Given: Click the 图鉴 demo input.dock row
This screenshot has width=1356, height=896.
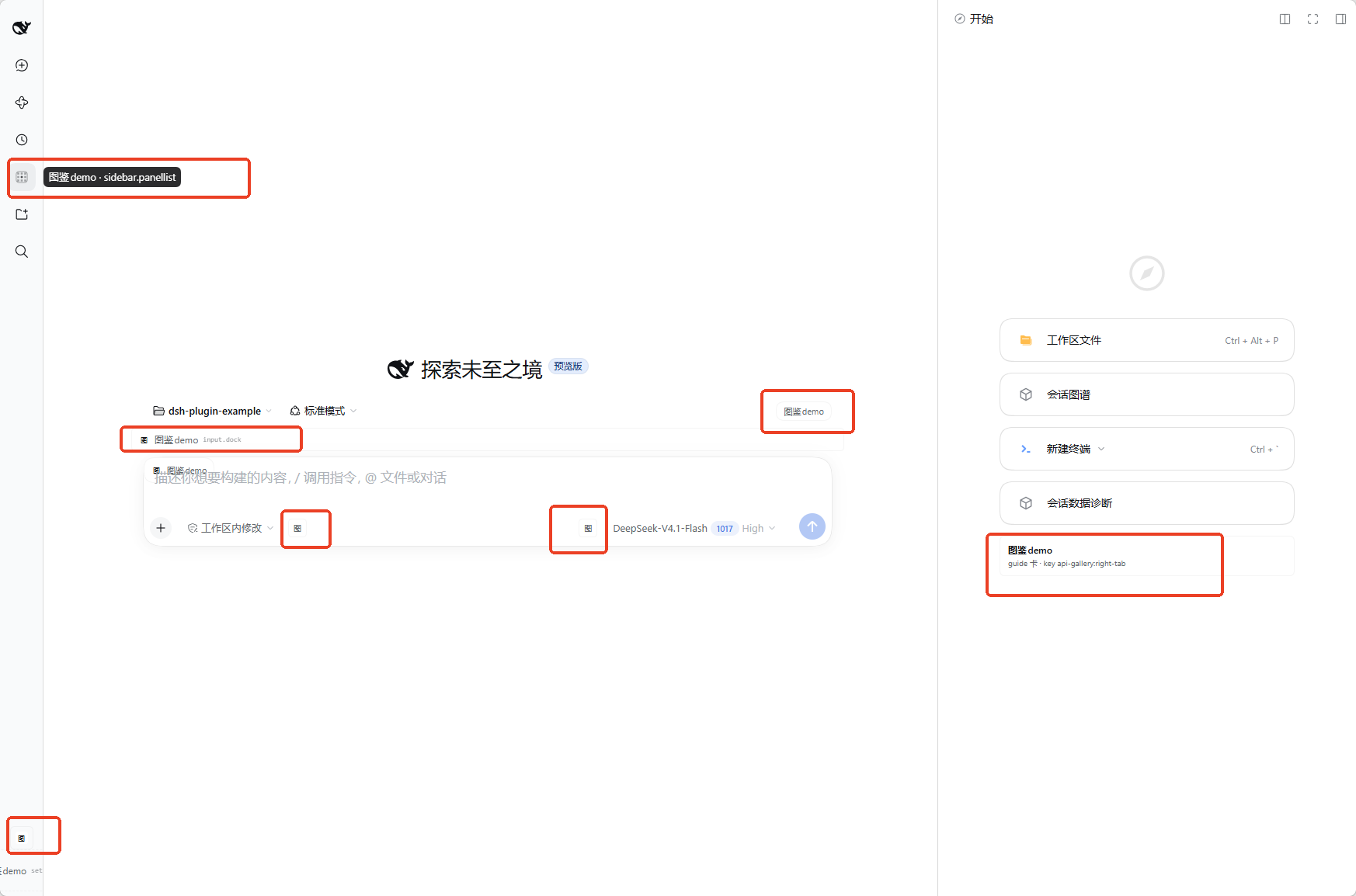Looking at the screenshot, I should (487, 439).
